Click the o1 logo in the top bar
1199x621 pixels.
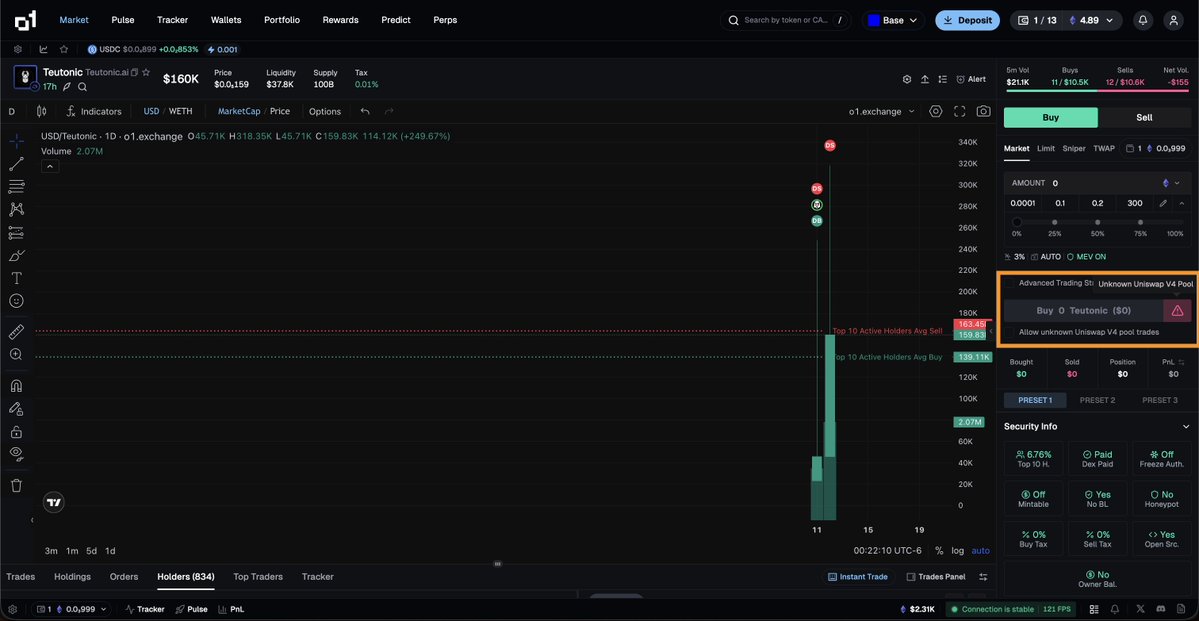point(26,21)
